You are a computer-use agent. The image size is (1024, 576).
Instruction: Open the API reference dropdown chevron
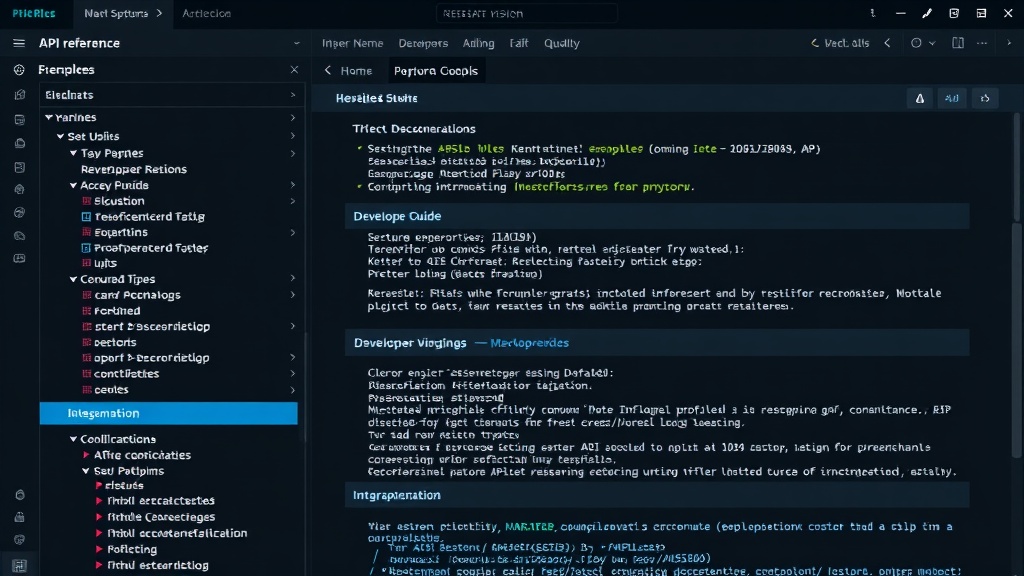click(296, 43)
